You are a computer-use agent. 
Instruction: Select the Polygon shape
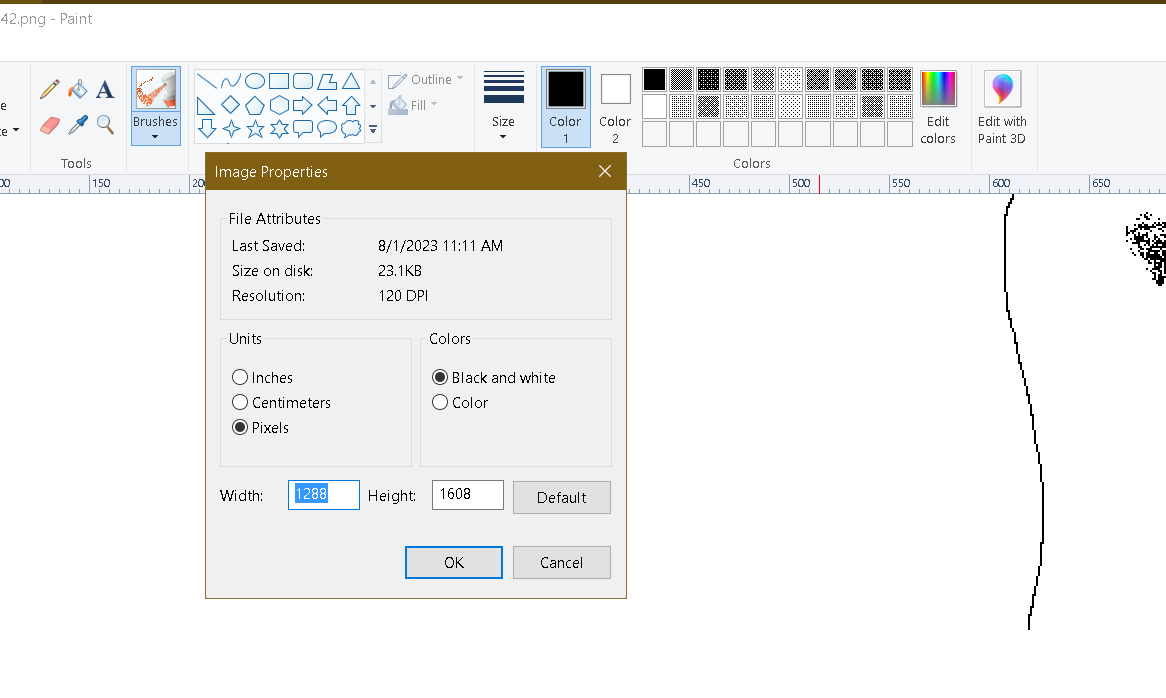coord(326,81)
